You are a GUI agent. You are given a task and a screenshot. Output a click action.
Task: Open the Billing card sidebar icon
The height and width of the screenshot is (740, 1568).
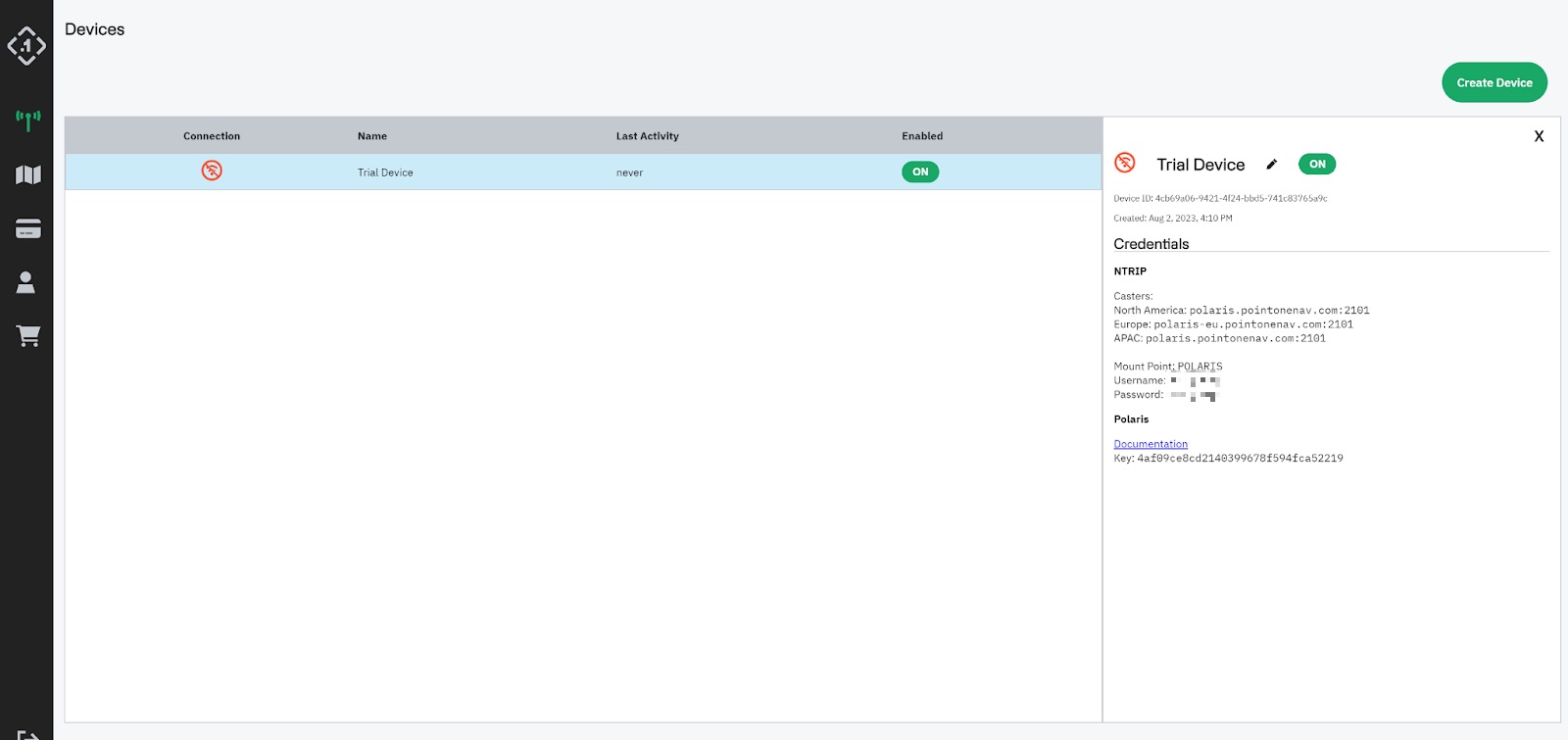tap(28, 228)
